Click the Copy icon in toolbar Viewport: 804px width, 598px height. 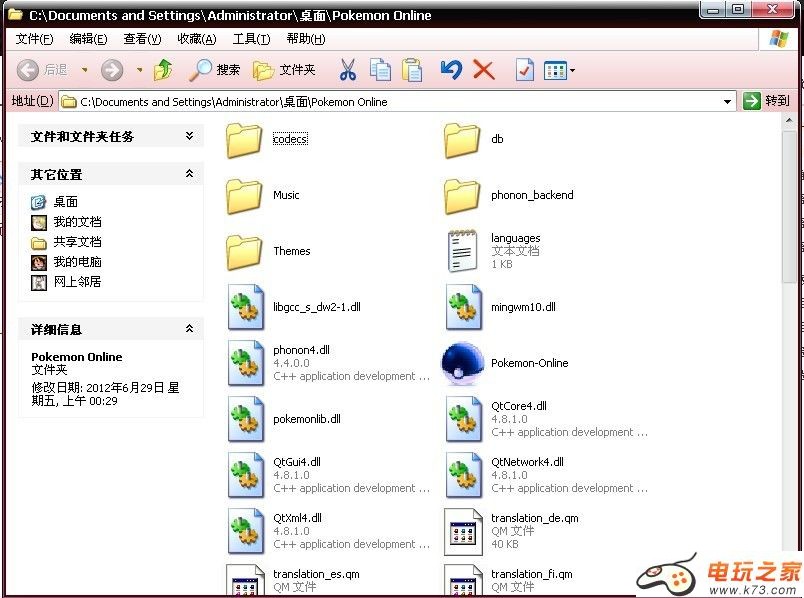[x=380, y=70]
